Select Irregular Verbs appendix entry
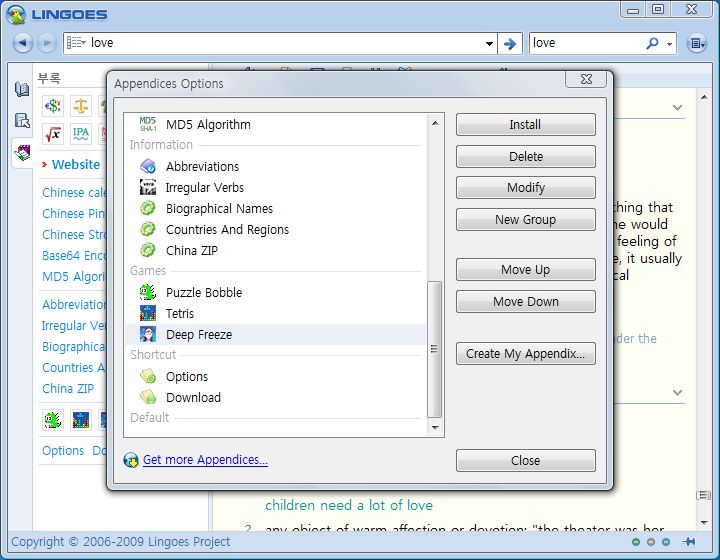Image resolution: width=720 pixels, height=560 pixels. tap(276, 187)
